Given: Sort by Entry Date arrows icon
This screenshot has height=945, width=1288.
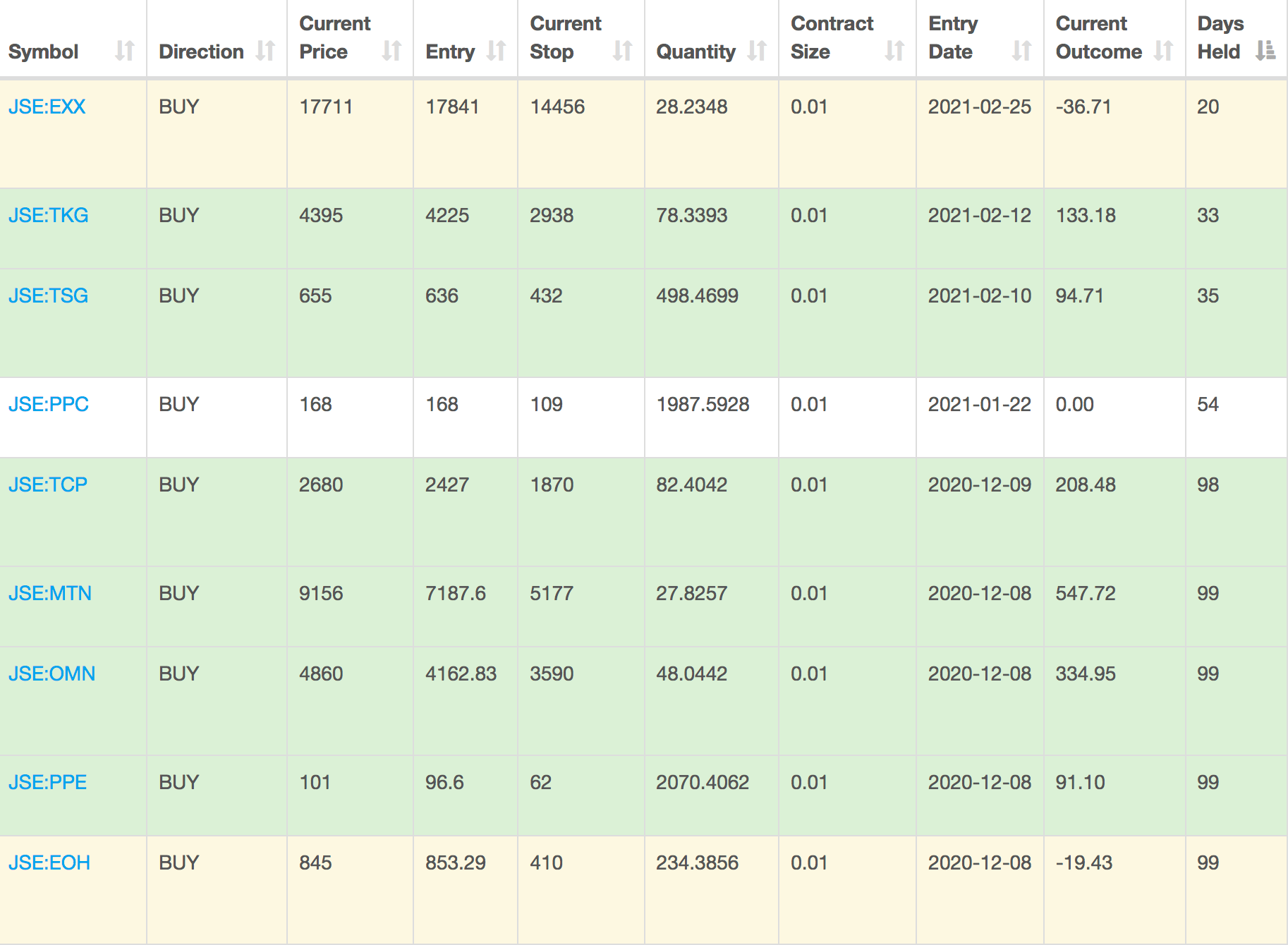Looking at the screenshot, I should 1021,51.
